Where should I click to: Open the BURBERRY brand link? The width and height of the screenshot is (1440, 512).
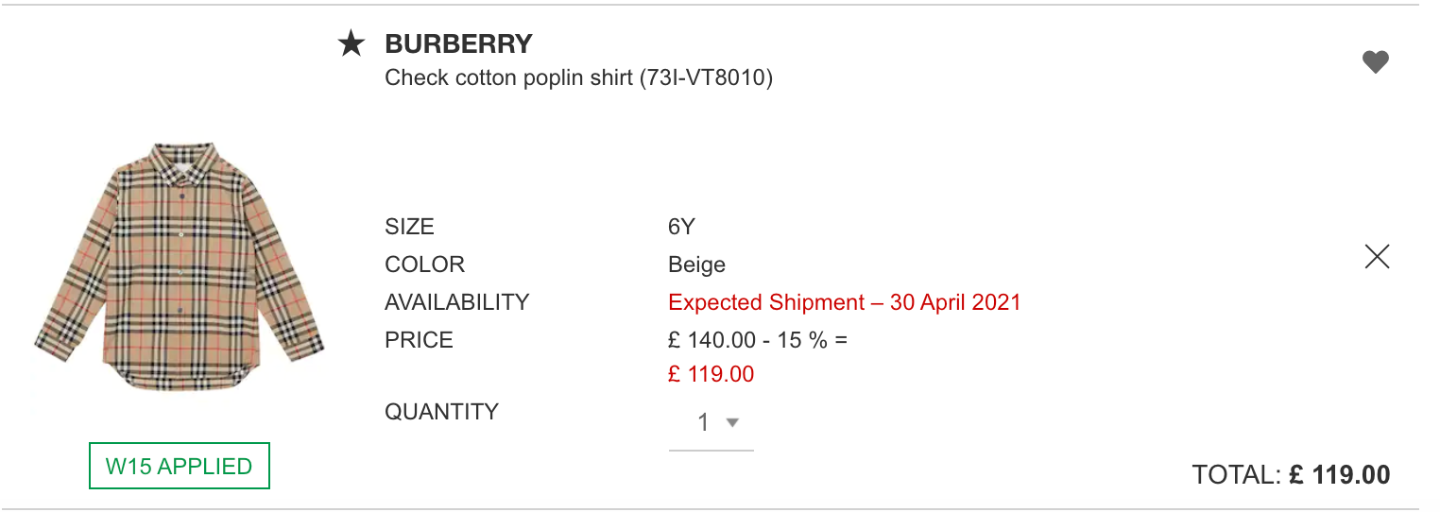click(x=459, y=44)
